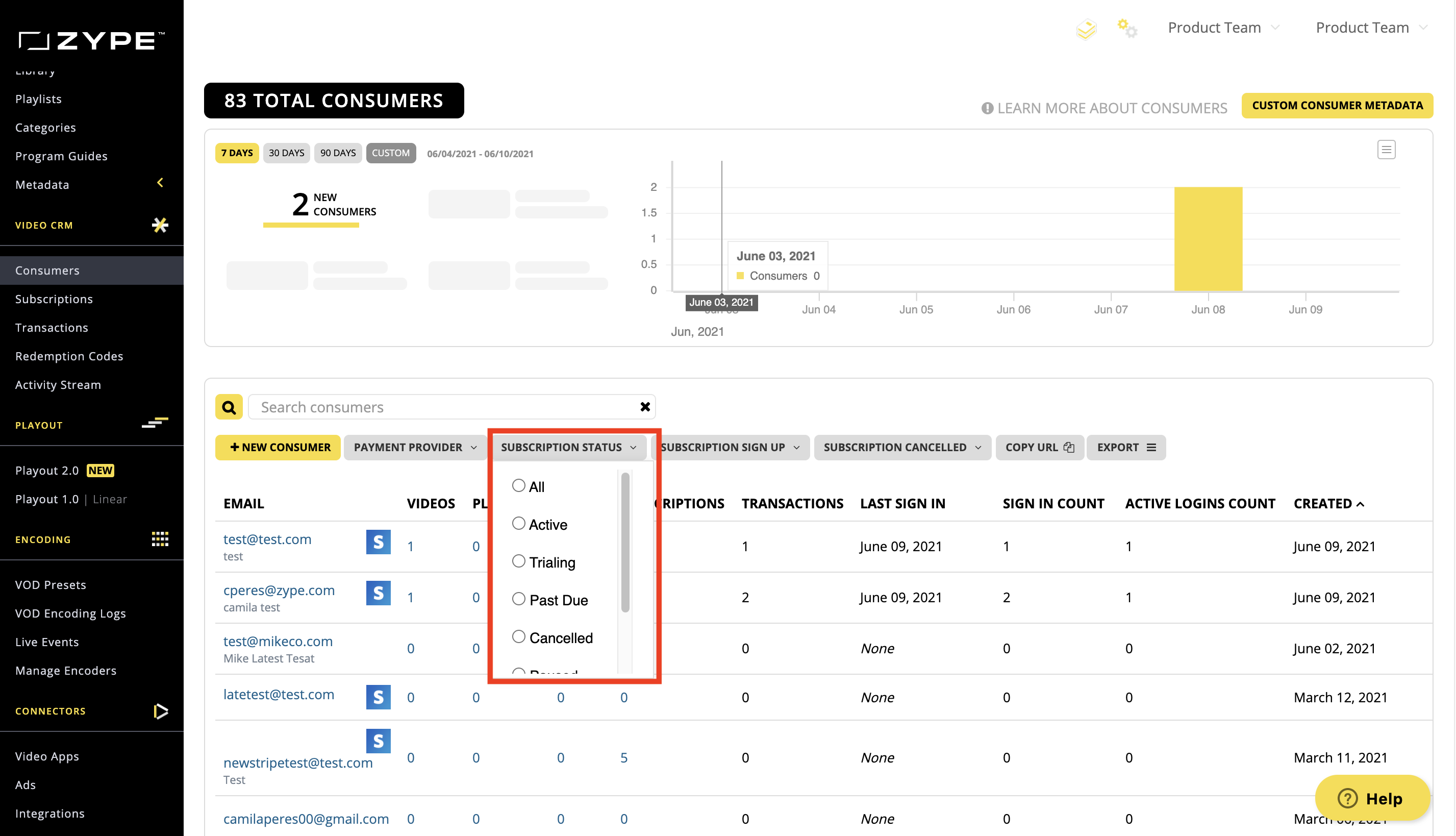Click the copy icon in the Copy URL button
The height and width of the screenshot is (836, 1456).
1069,447
